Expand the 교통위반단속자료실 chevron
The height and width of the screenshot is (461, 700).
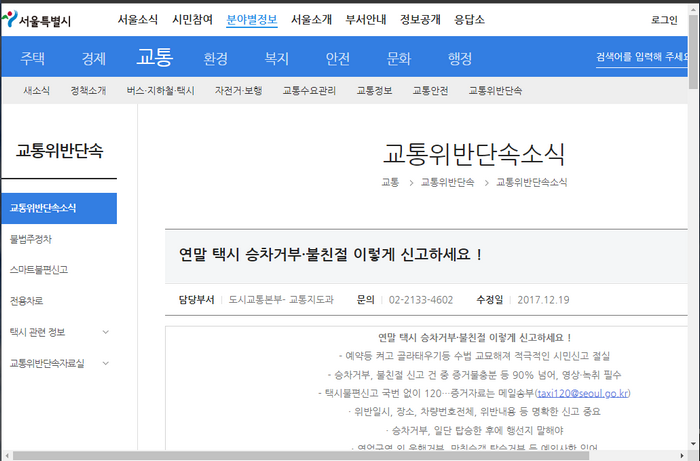106,363
